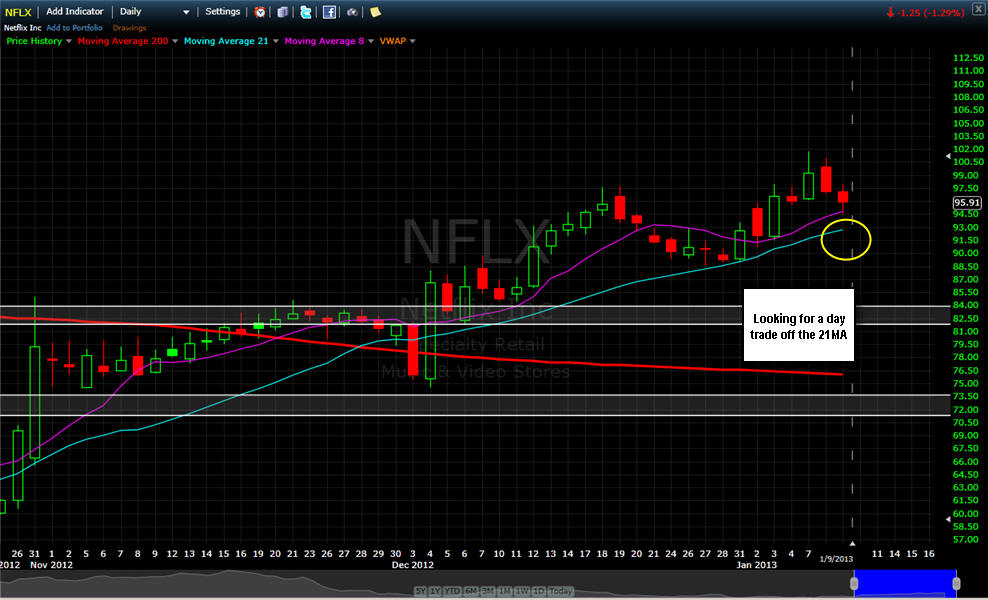Select the 5Y range button
The height and width of the screenshot is (600, 988).
pos(421,591)
